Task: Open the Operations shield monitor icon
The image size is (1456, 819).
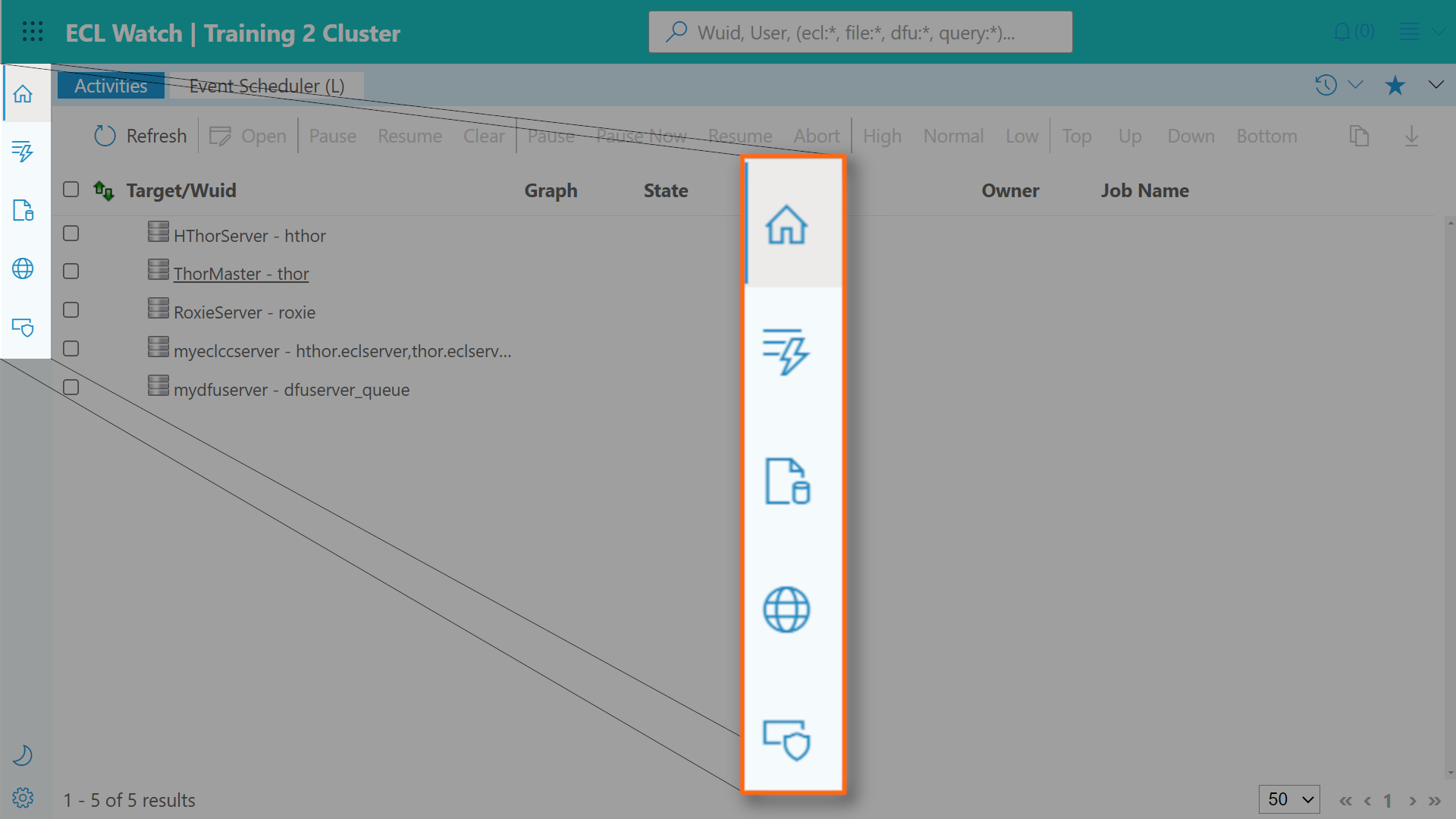Action: 23,327
